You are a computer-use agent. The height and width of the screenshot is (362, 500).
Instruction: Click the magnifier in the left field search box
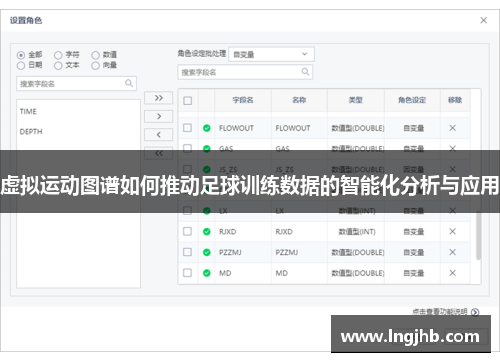click(x=129, y=83)
